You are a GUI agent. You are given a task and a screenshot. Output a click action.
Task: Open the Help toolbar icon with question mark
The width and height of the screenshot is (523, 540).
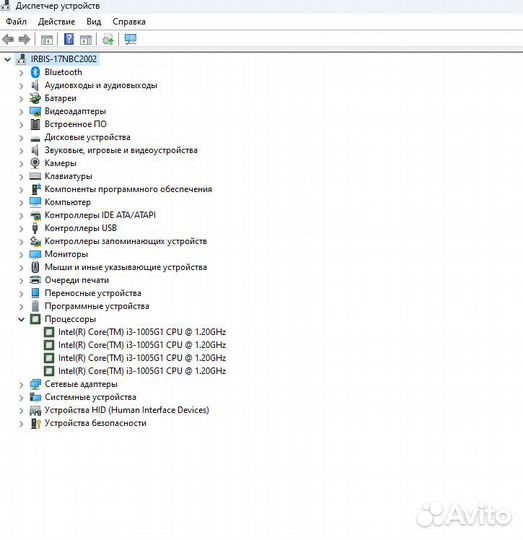pyautogui.click(x=69, y=39)
